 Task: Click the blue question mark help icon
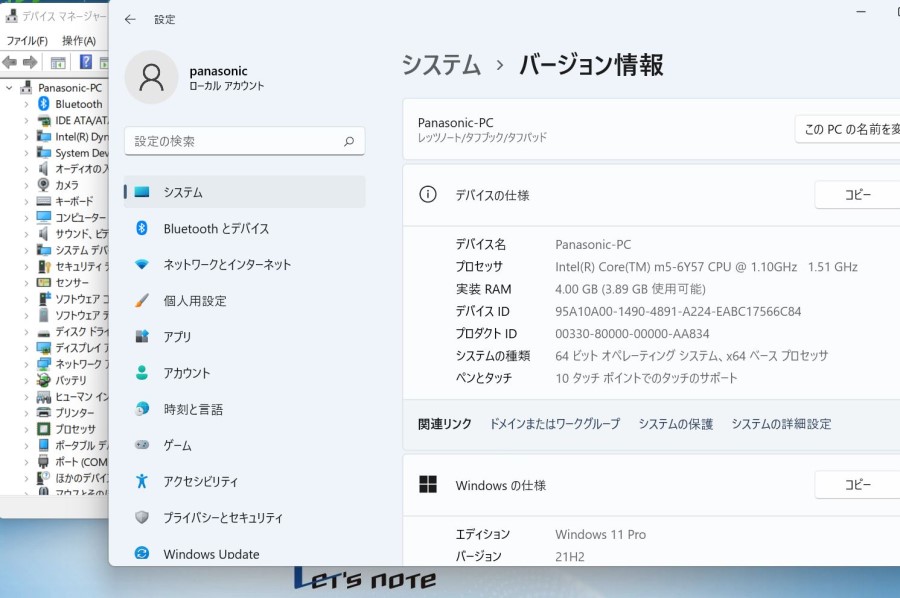click(86, 61)
